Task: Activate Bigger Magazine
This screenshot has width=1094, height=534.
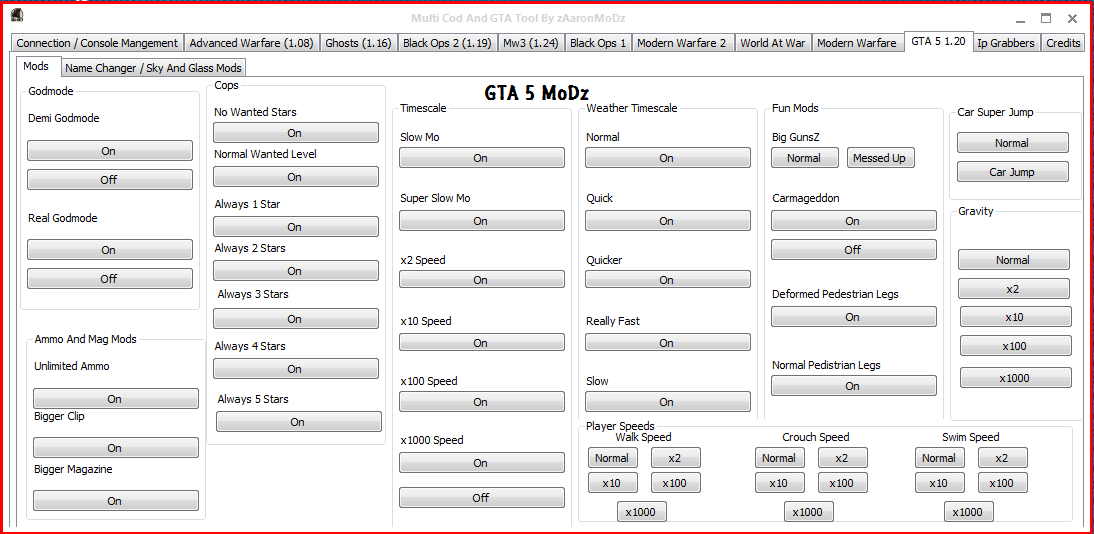Action: 116,500
